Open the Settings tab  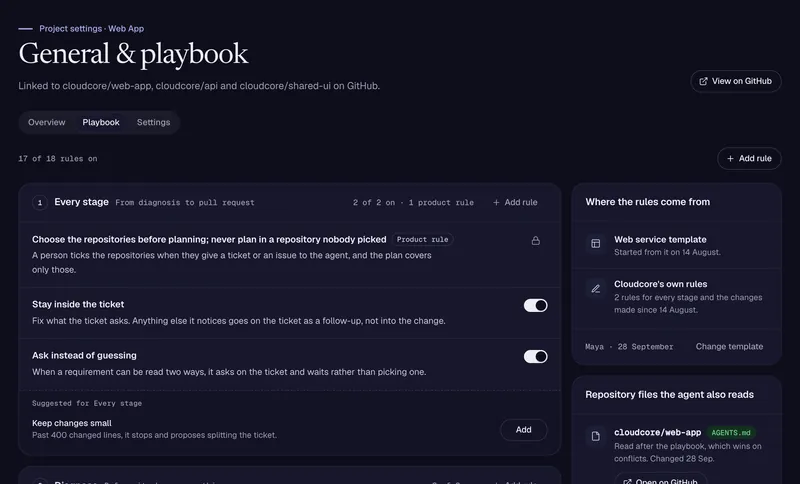point(153,122)
